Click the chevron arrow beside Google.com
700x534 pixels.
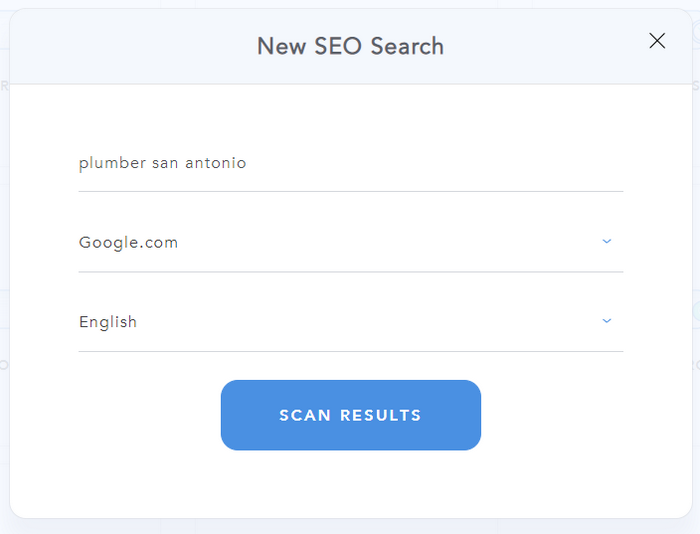606,241
